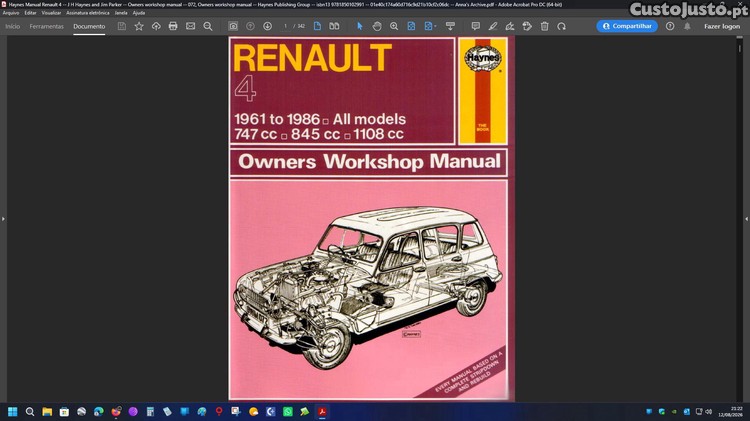Click the Adobe Acrobat taskbar icon

point(322,411)
